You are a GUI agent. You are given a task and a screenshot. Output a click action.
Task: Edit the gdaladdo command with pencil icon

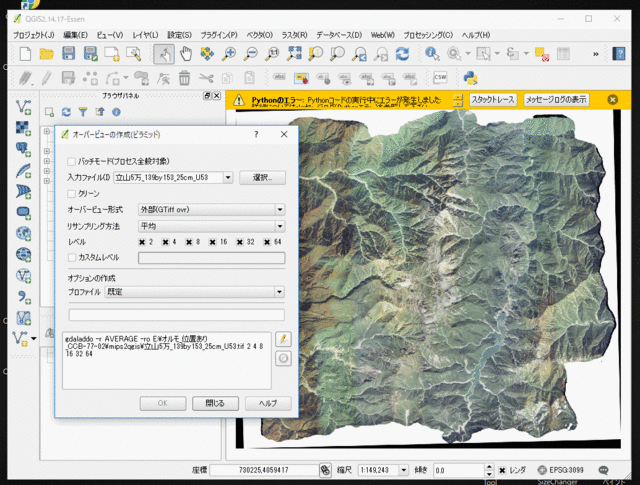[283, 339]
